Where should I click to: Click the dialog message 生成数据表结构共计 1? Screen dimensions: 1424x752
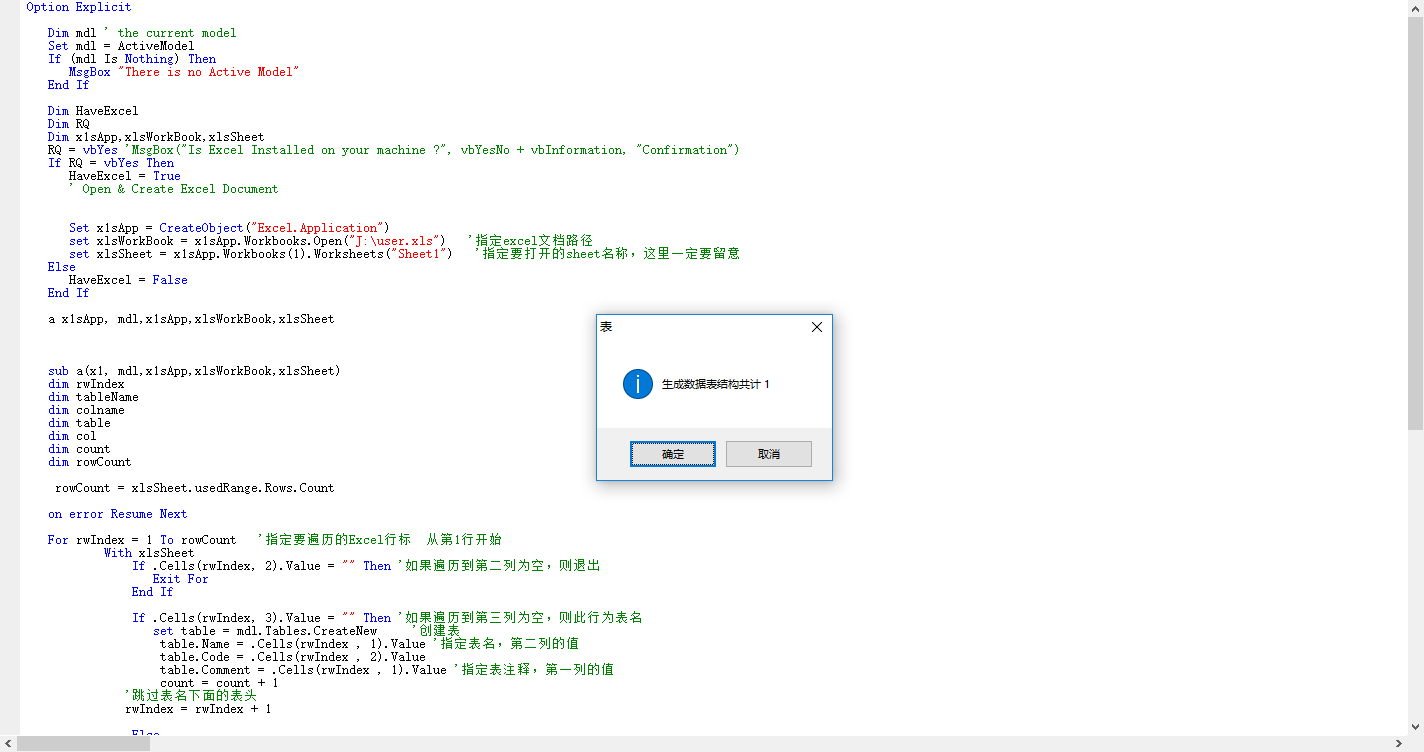(x=716, y=384)
